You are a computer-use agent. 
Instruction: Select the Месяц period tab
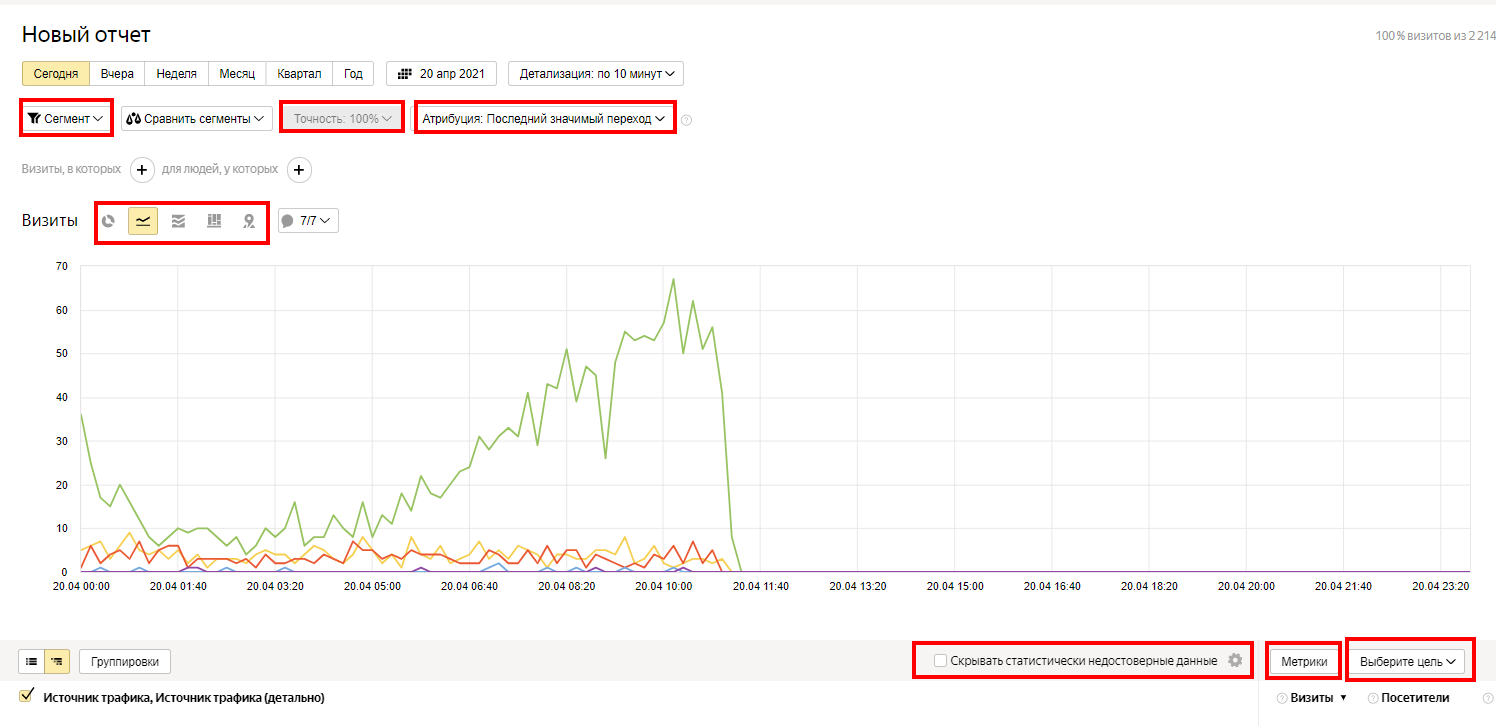[238, 74]
